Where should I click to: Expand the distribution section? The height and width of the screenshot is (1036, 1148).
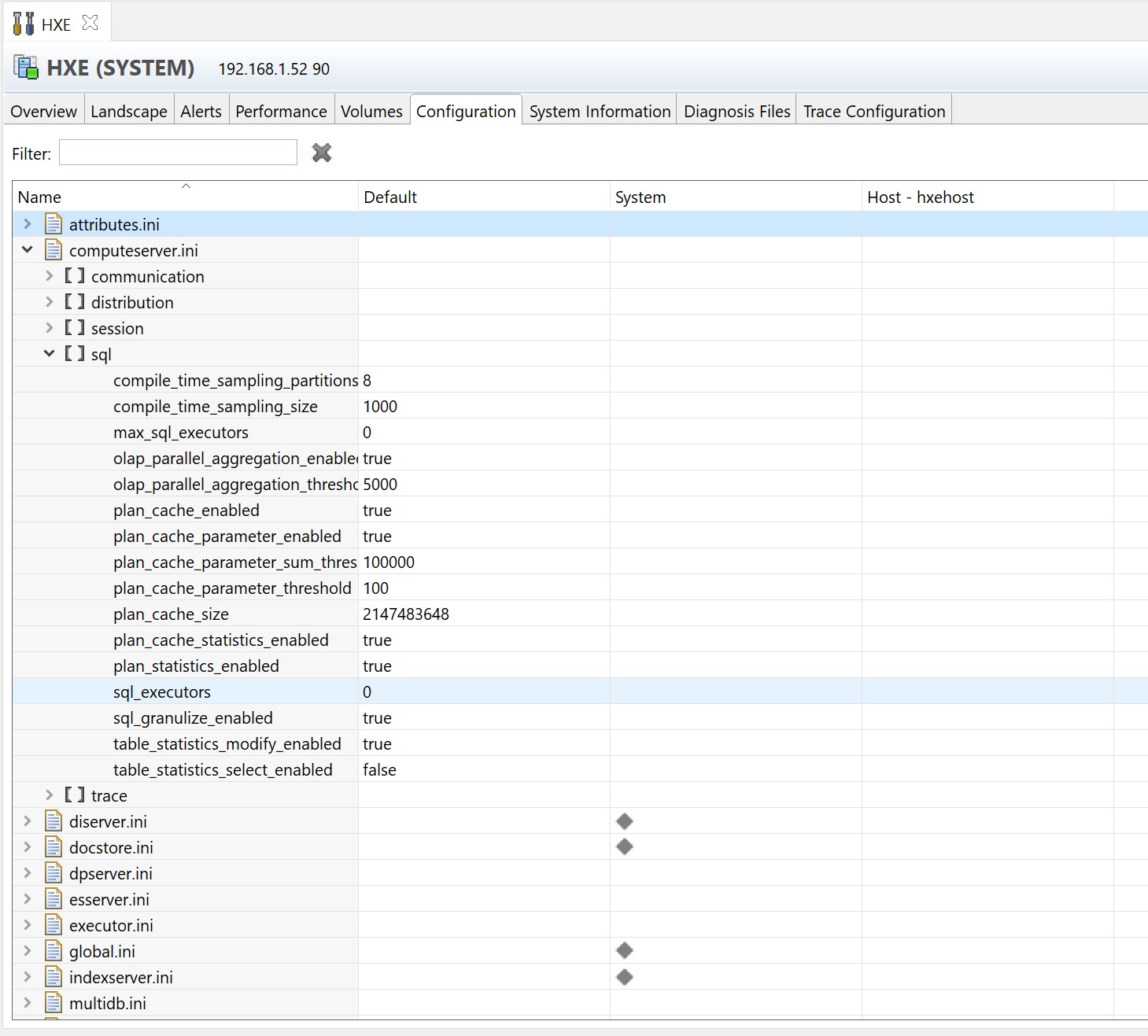tap(49, 302)
